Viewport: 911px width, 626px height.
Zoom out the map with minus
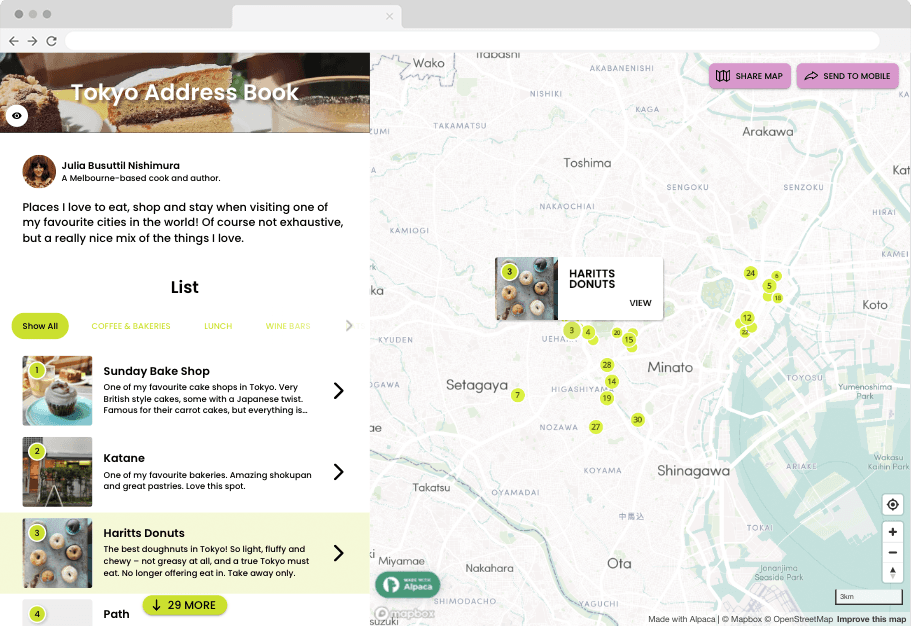pyautogui.click(x=892, y=552)
